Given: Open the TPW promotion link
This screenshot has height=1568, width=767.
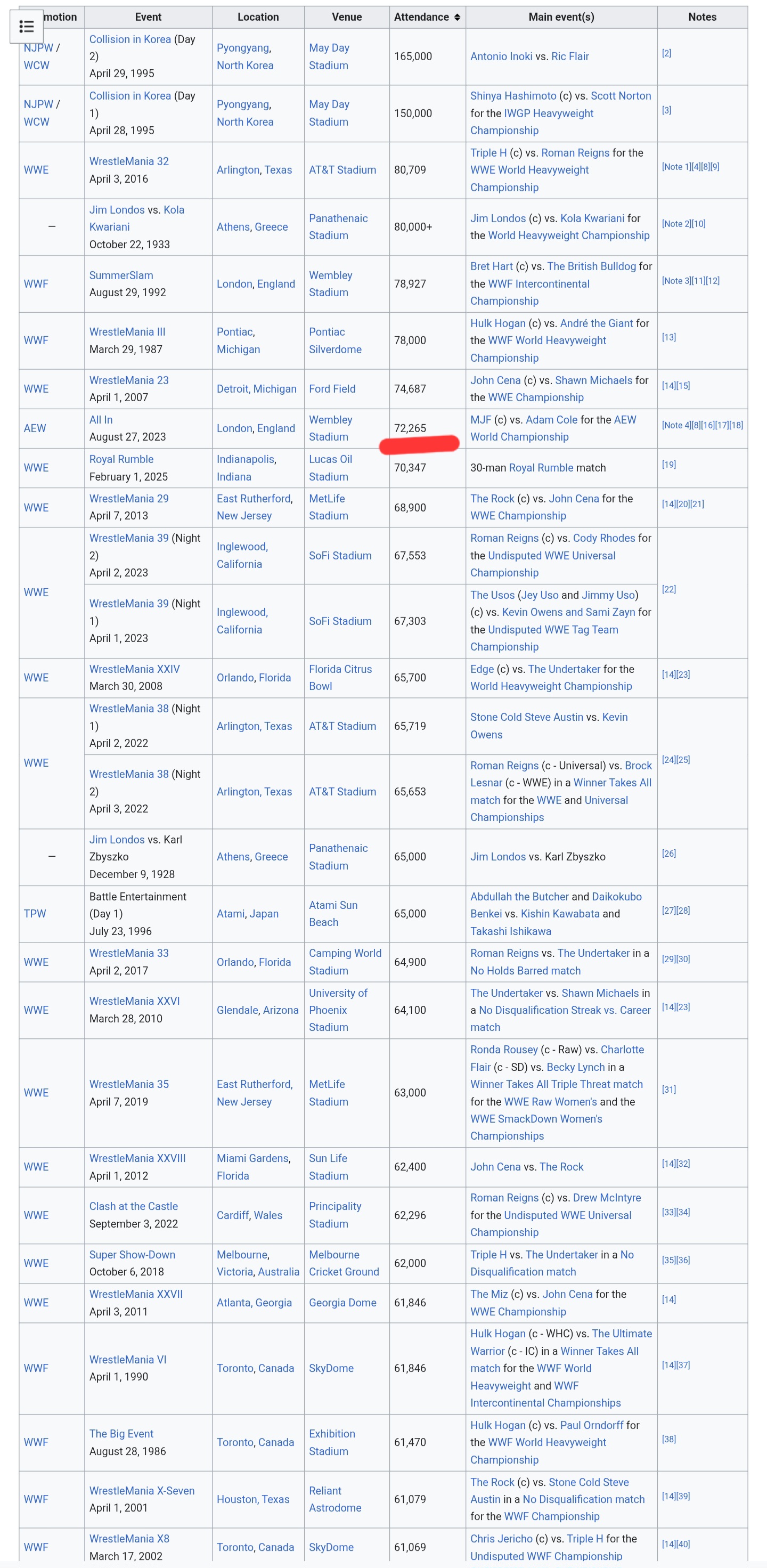Looking at the screenshot, I should click(35, 914).
